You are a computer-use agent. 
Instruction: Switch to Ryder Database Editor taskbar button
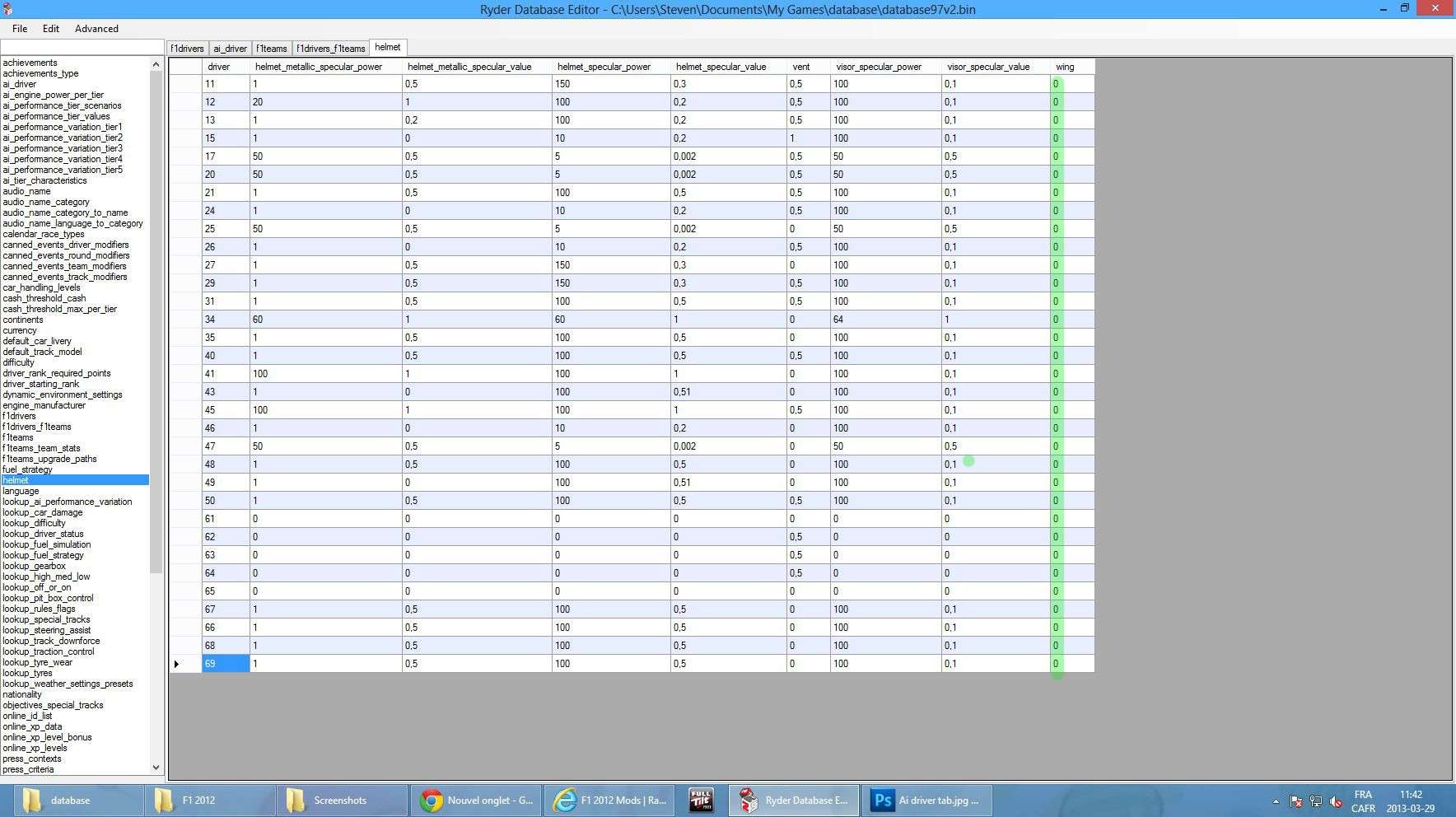tap(794, 801)
